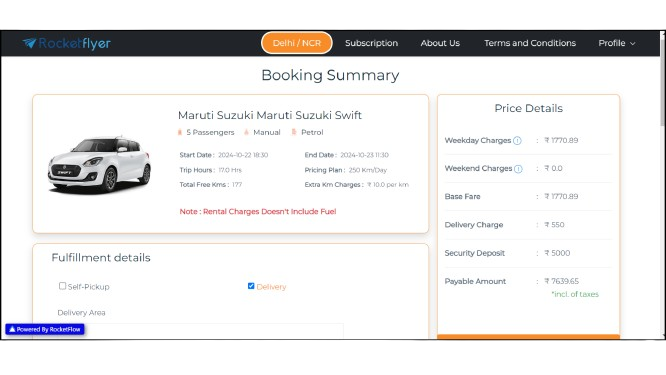This screenshot has height=375, width=666.
Task: Open Terms and Conditions
Action: pyautogui.click(x=530, y=43)
